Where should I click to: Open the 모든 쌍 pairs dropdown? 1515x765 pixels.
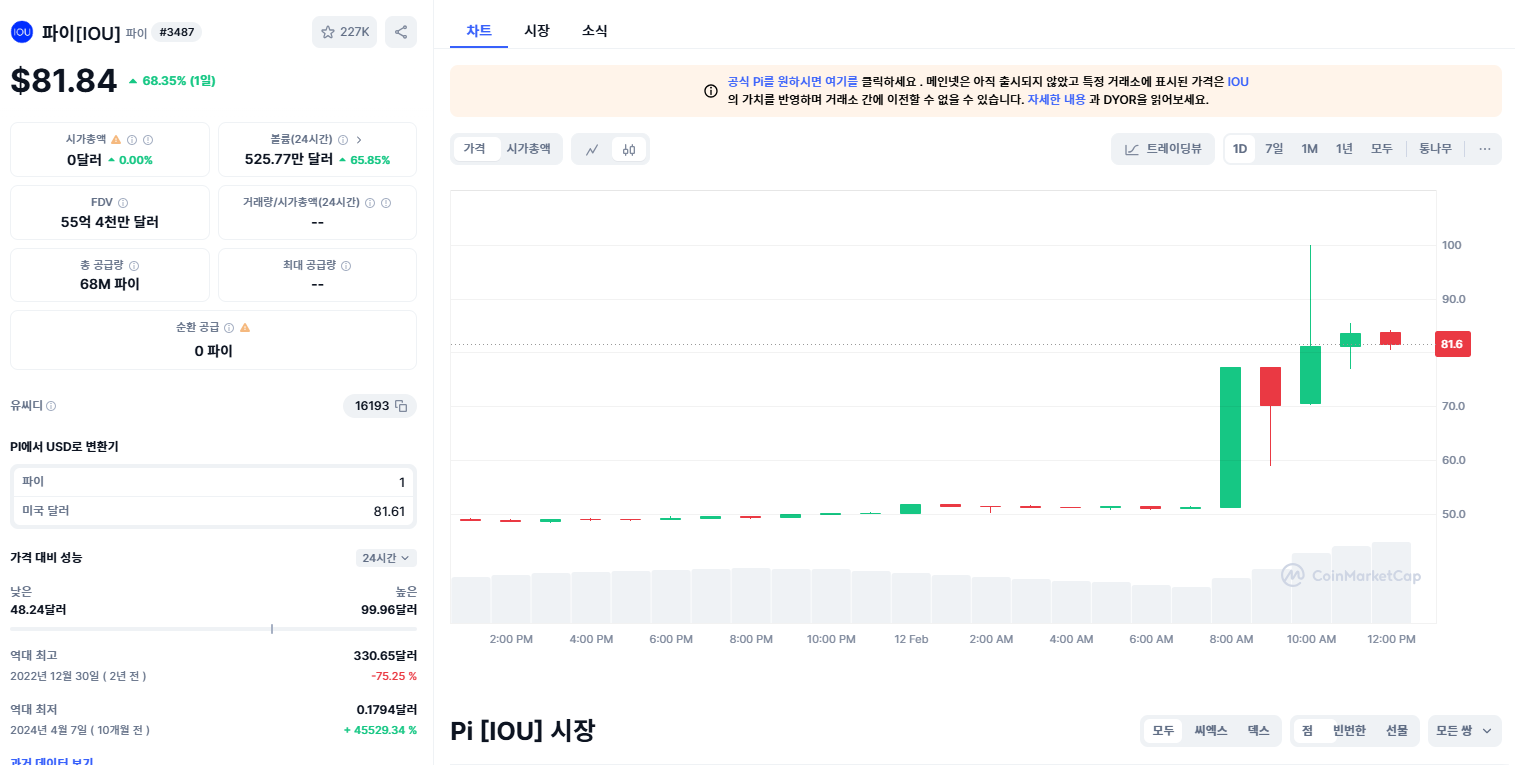(x=1465, y=731)
